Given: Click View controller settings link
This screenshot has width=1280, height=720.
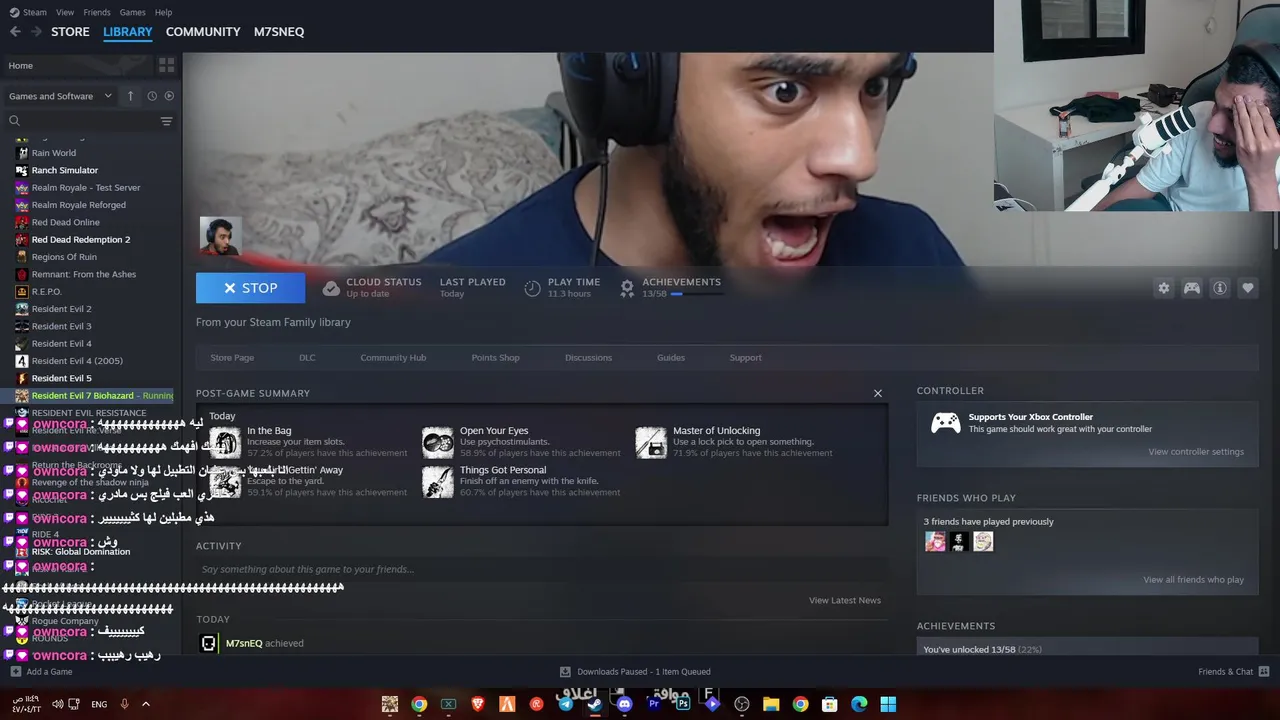Looking at the screenshot, I should click(x=1196, y=452).
